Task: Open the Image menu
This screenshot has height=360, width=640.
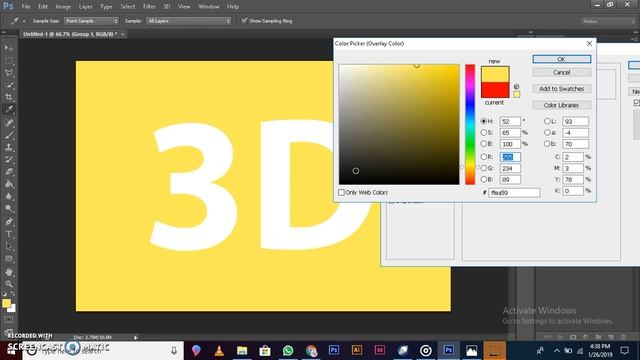Action: [63, 7]
